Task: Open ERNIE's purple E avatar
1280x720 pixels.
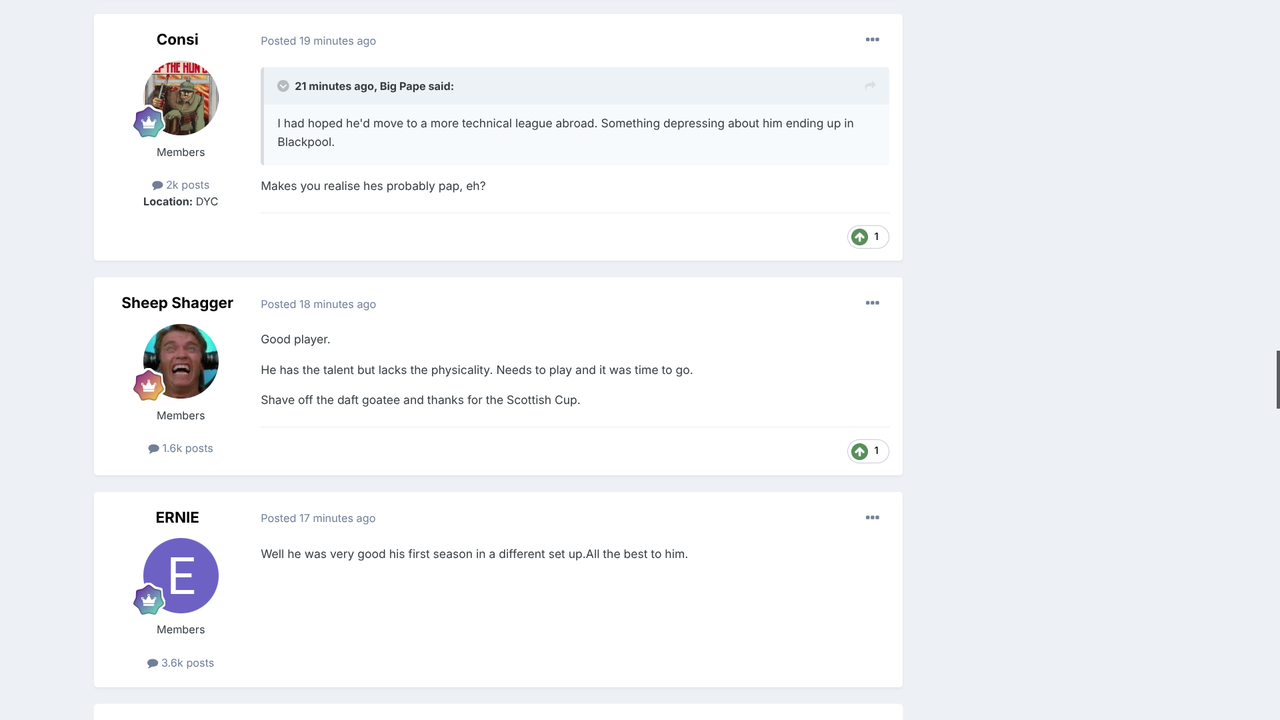Action: pos(181,576)
